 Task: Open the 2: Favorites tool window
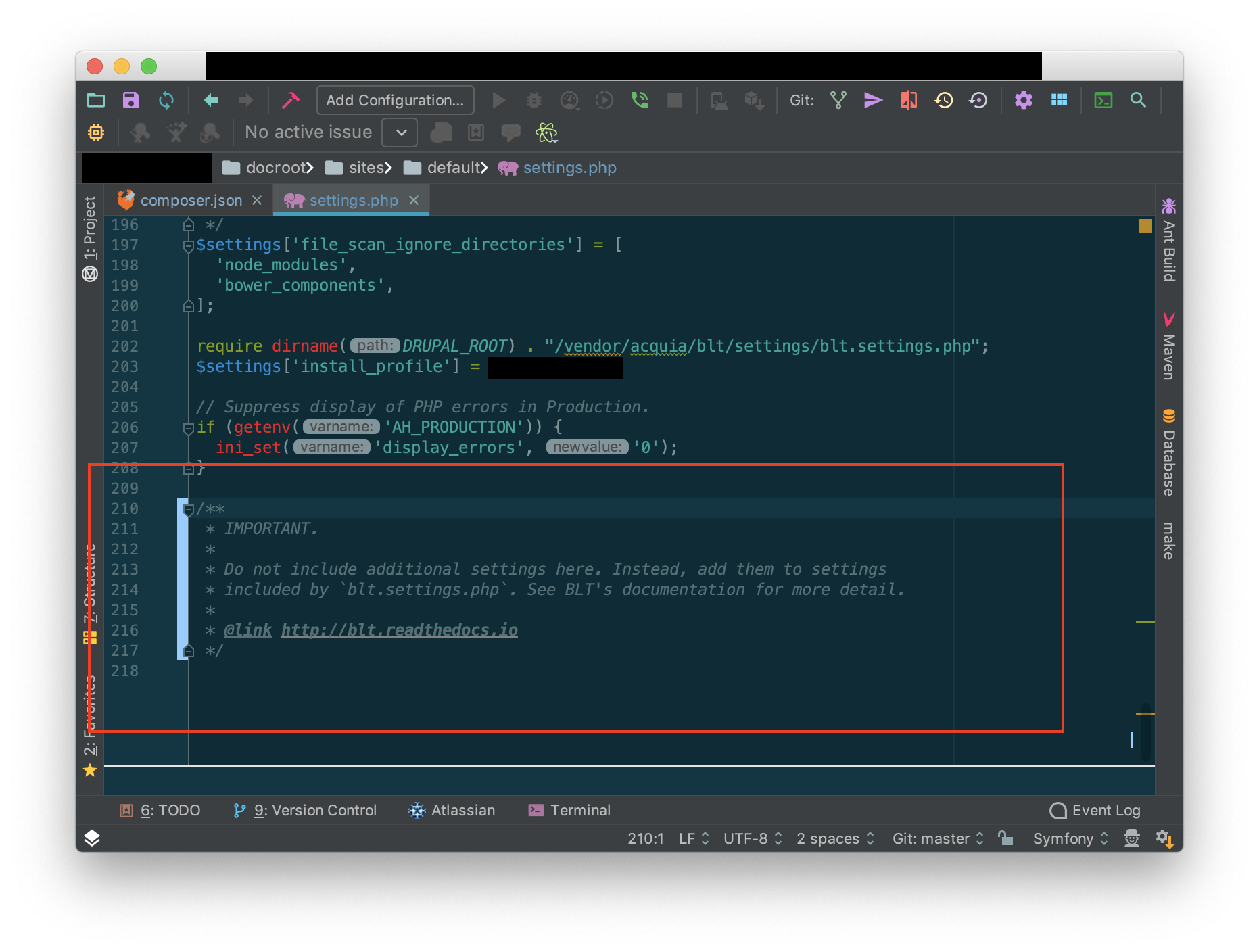(90, 725)
